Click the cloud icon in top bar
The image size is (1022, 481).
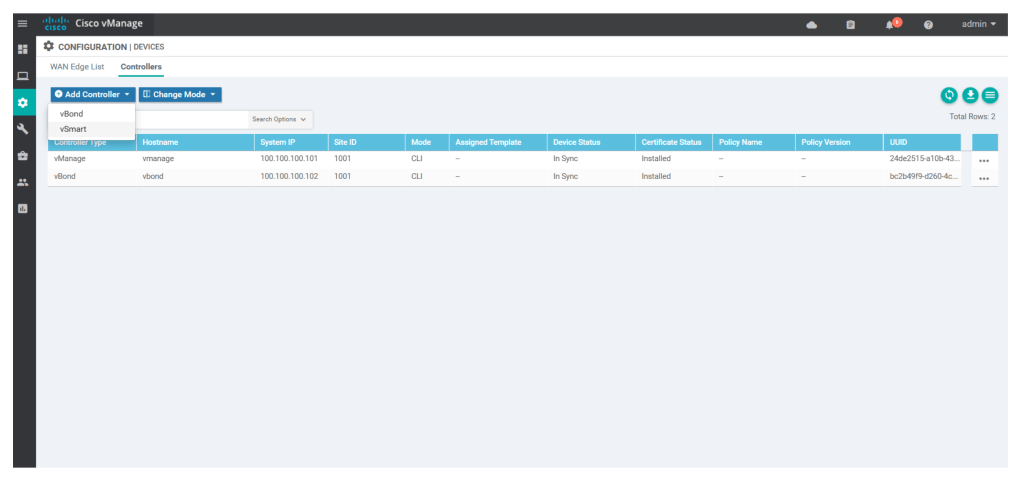click(x=811, y=24)
